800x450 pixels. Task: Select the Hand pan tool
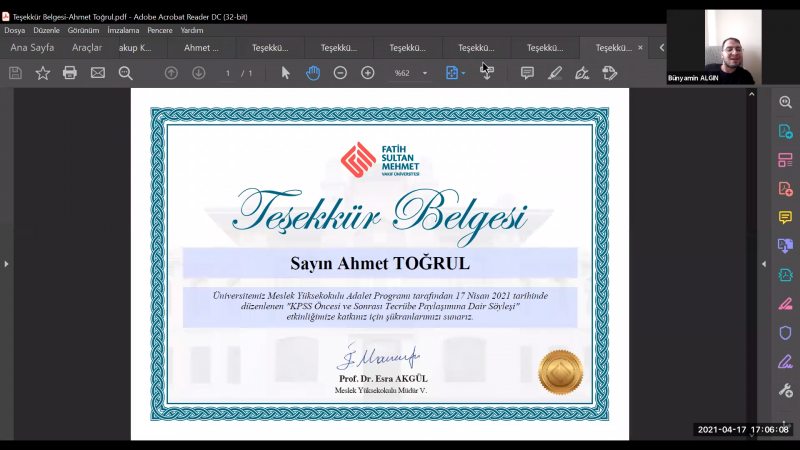313,73
